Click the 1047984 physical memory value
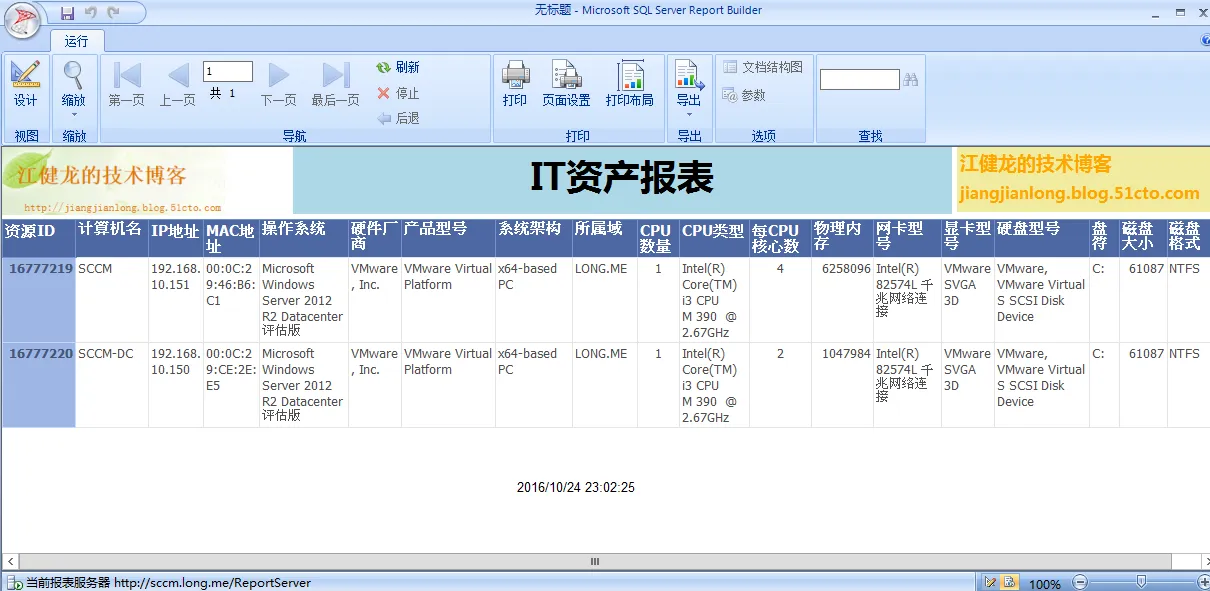The height and width of the screenshot is (591, 1210). tap(846, 354)
